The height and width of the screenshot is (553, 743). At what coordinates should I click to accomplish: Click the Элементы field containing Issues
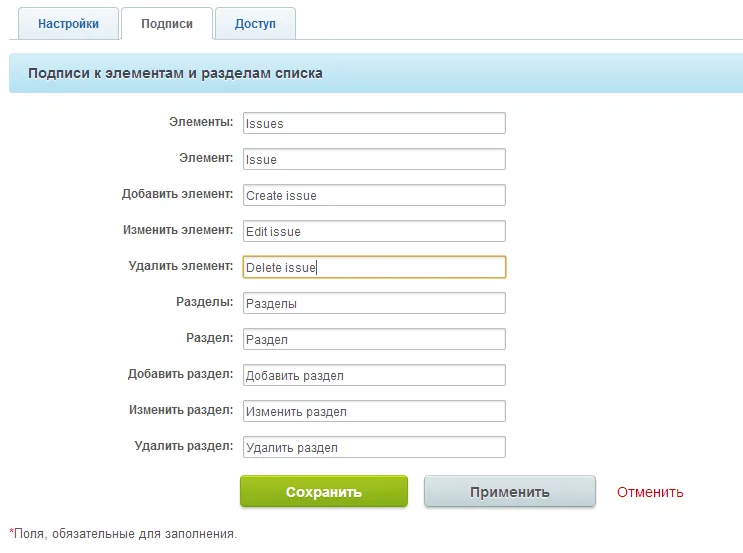point(374,123)
